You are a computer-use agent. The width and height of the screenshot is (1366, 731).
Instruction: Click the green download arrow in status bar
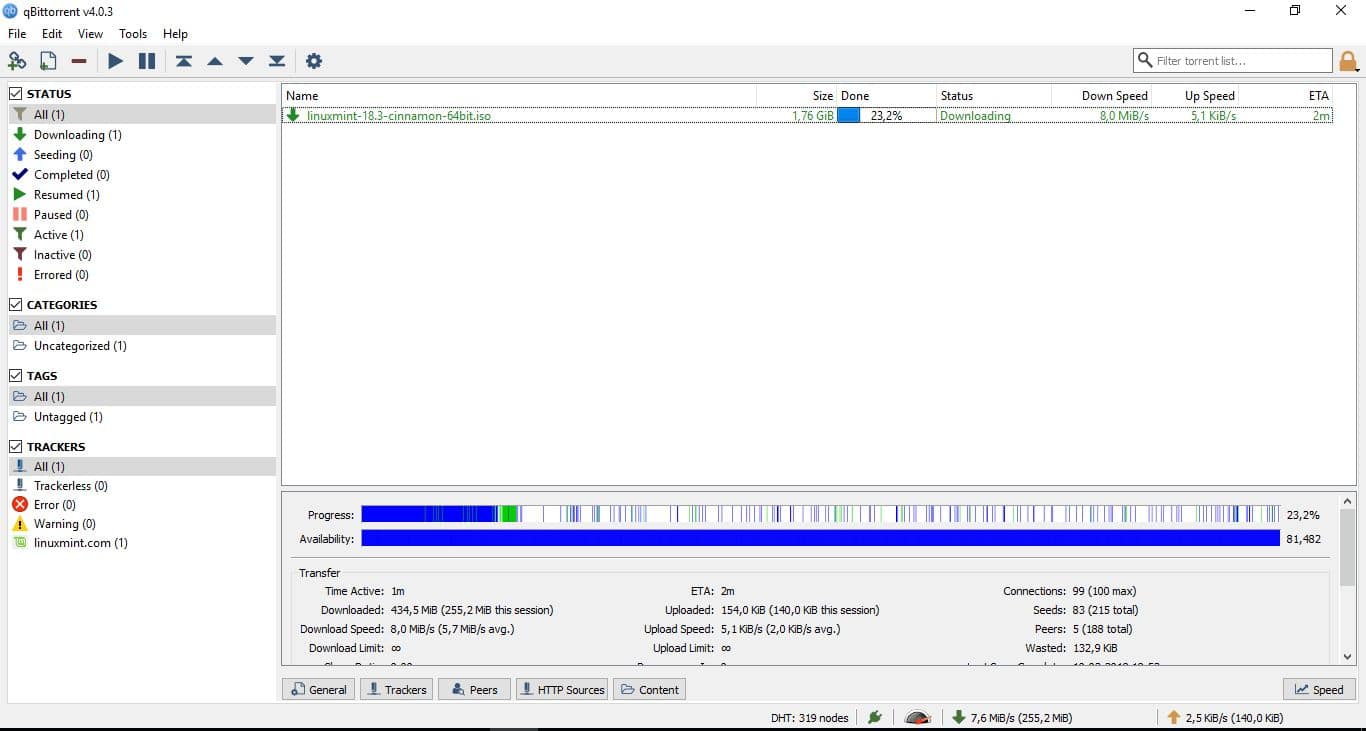[x=958, y=717]
